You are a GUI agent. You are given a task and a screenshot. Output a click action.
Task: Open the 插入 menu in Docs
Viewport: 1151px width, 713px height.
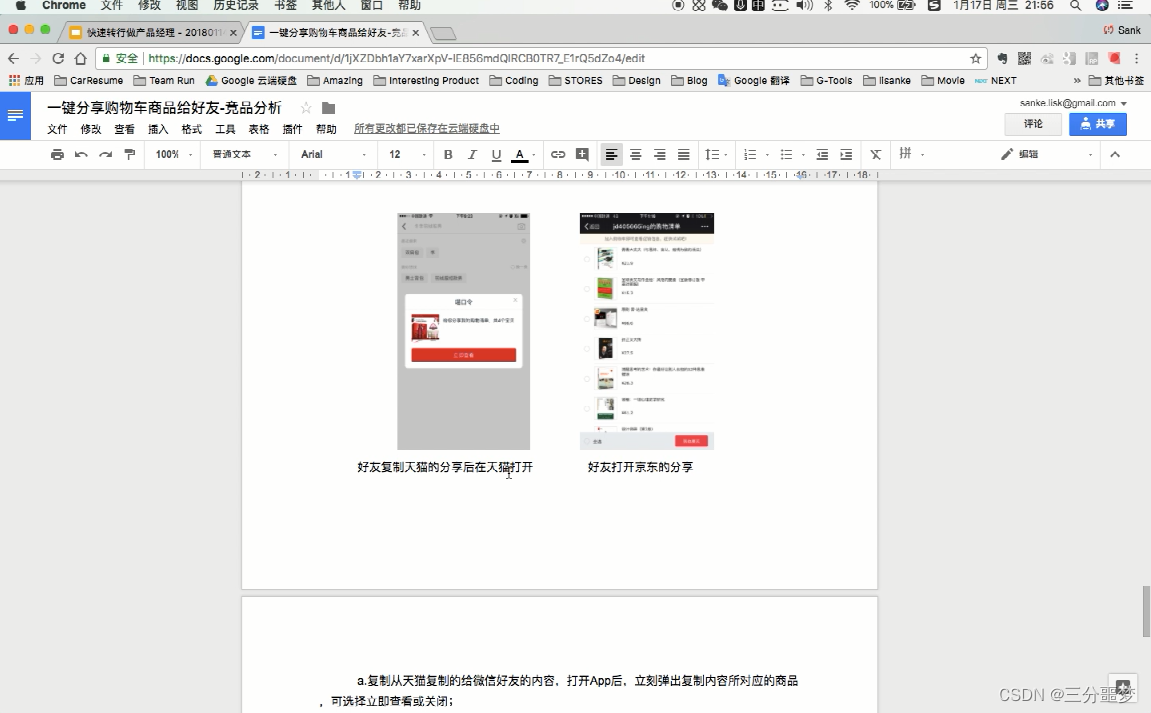coord(158,129)
